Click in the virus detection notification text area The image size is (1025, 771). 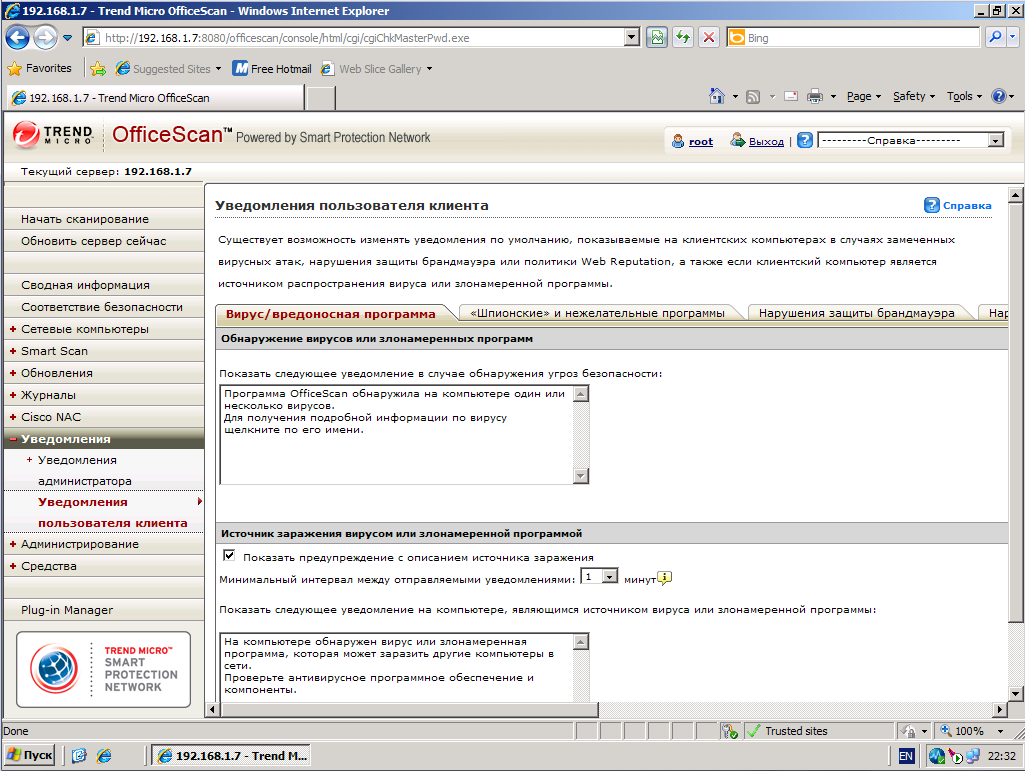click(x=396, y=434)
